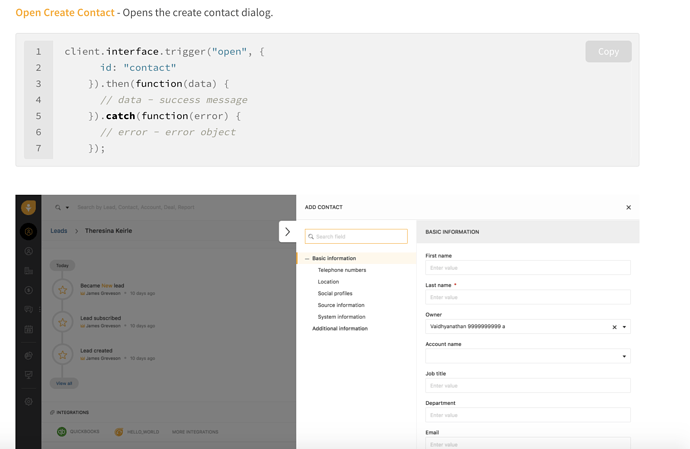This screenshot has height=449, width=690.
Task: Click into the First name field
Action: click(528, 268)
